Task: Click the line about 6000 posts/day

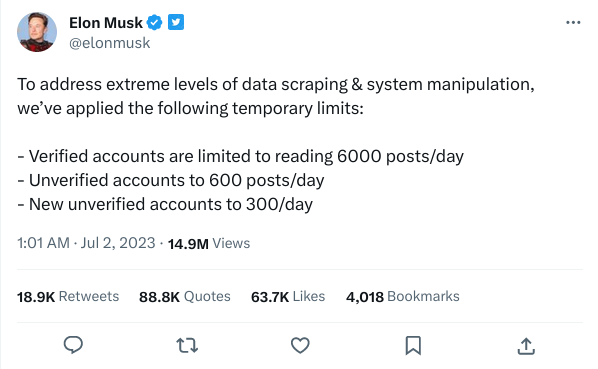Action: coord(240,156)
